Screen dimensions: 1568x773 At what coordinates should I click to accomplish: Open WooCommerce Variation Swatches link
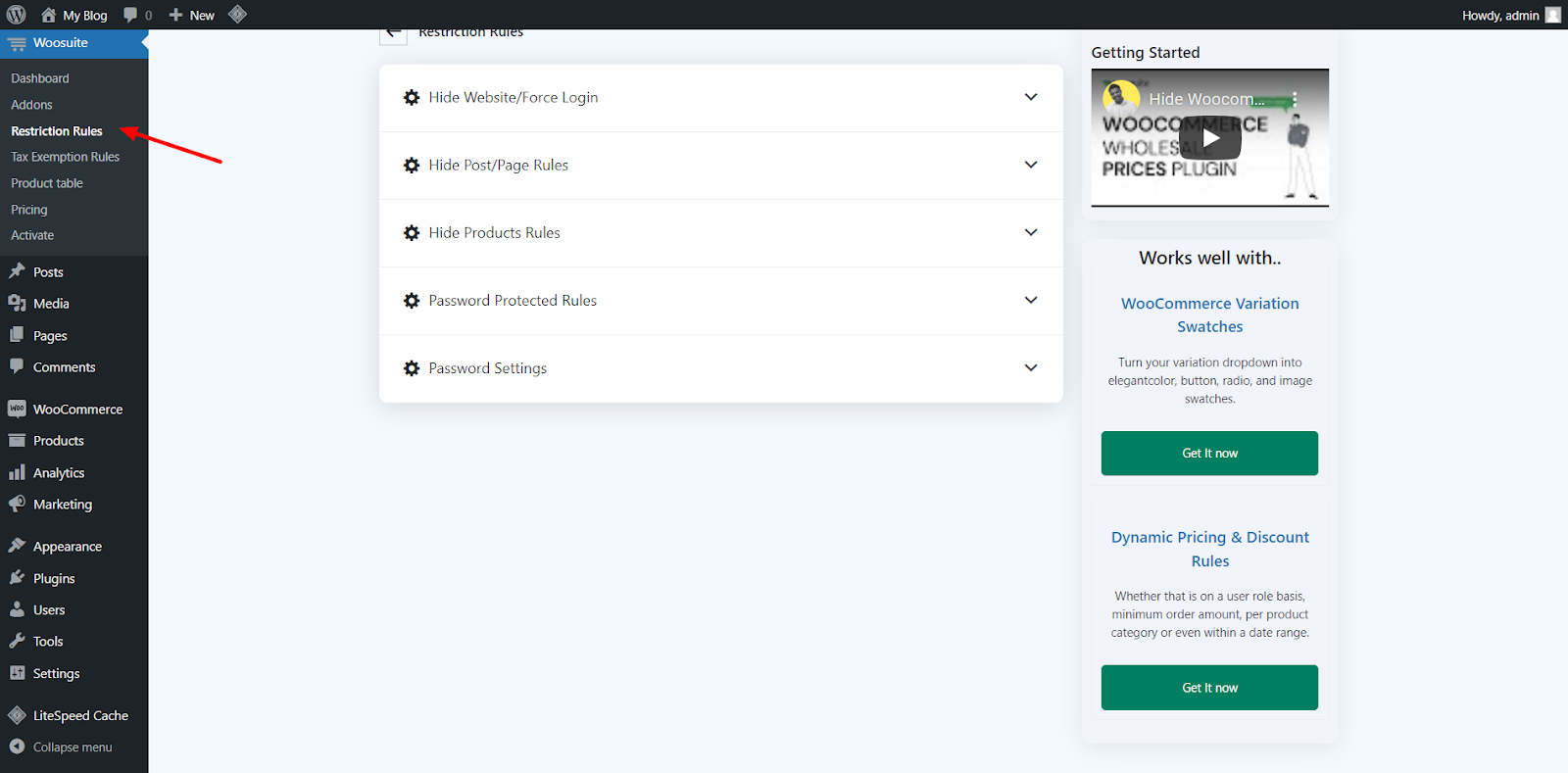[x=1209, y=315]
